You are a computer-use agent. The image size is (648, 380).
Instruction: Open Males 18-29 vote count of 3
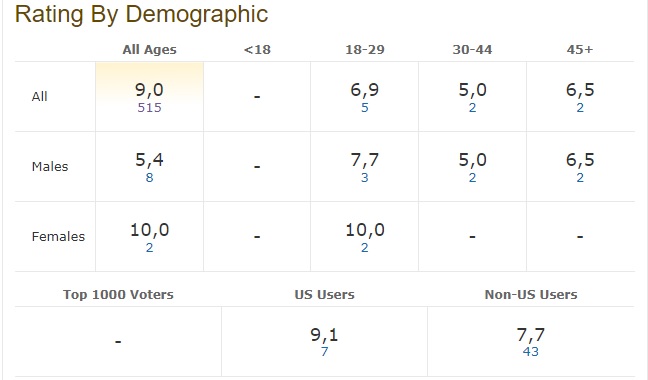tap(364, 178)
